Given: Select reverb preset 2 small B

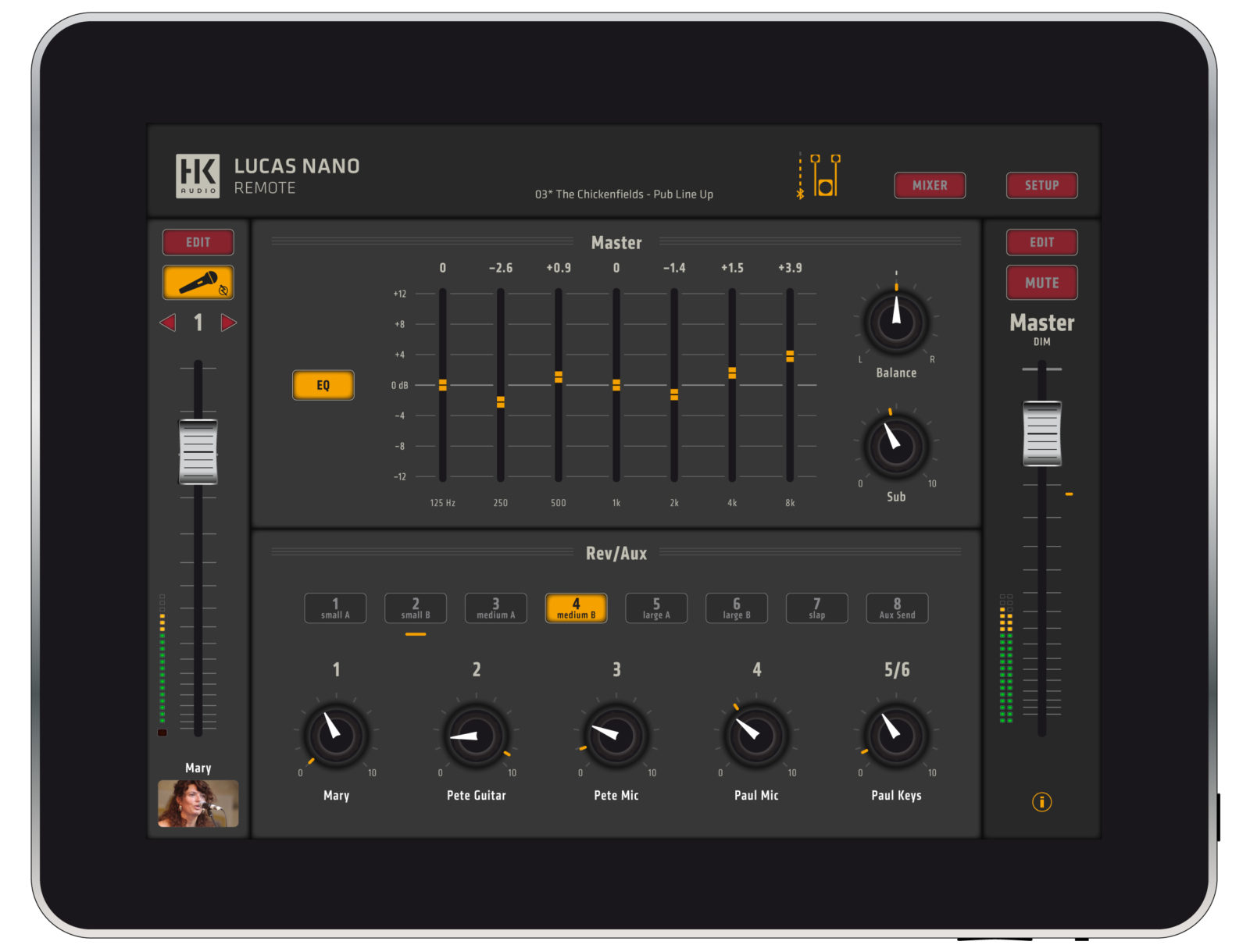Looking at the screenshot, I should (416, 608).
